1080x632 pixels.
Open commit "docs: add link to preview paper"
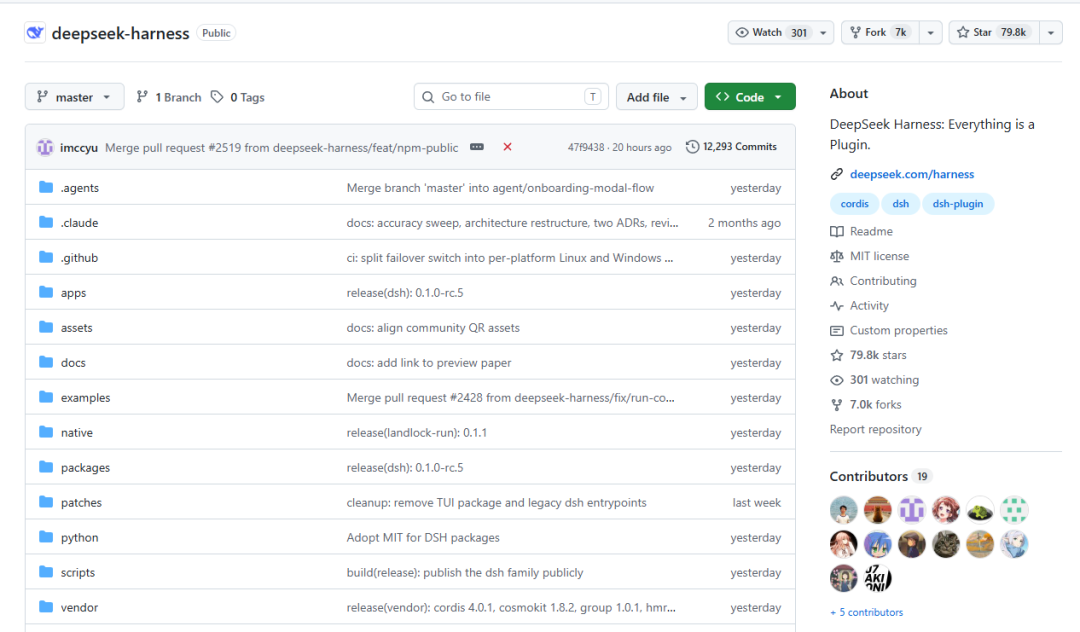[428, 362]
